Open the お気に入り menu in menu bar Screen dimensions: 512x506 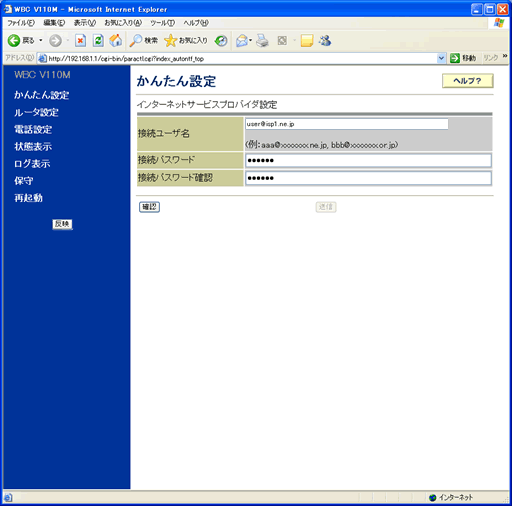[123, 23]
